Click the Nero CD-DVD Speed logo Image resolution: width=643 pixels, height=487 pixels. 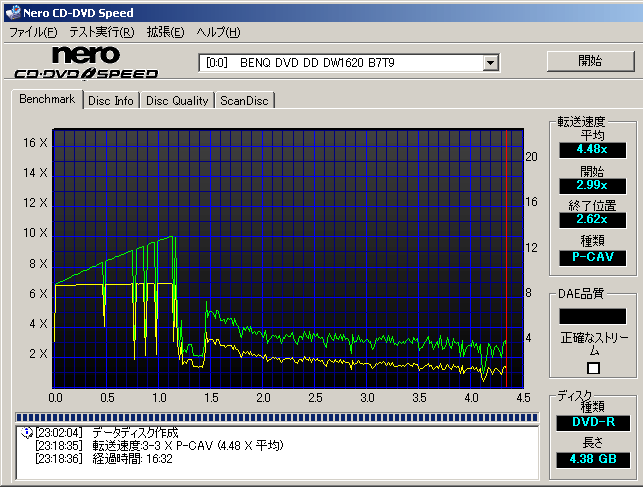pos(86,62)
